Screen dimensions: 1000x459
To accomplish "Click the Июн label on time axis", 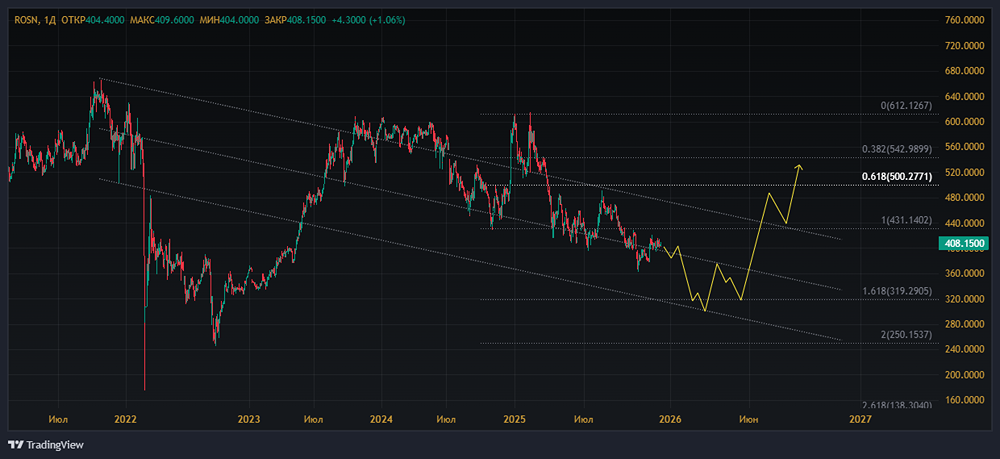I will pyautogui.click(x=748, y=420).
